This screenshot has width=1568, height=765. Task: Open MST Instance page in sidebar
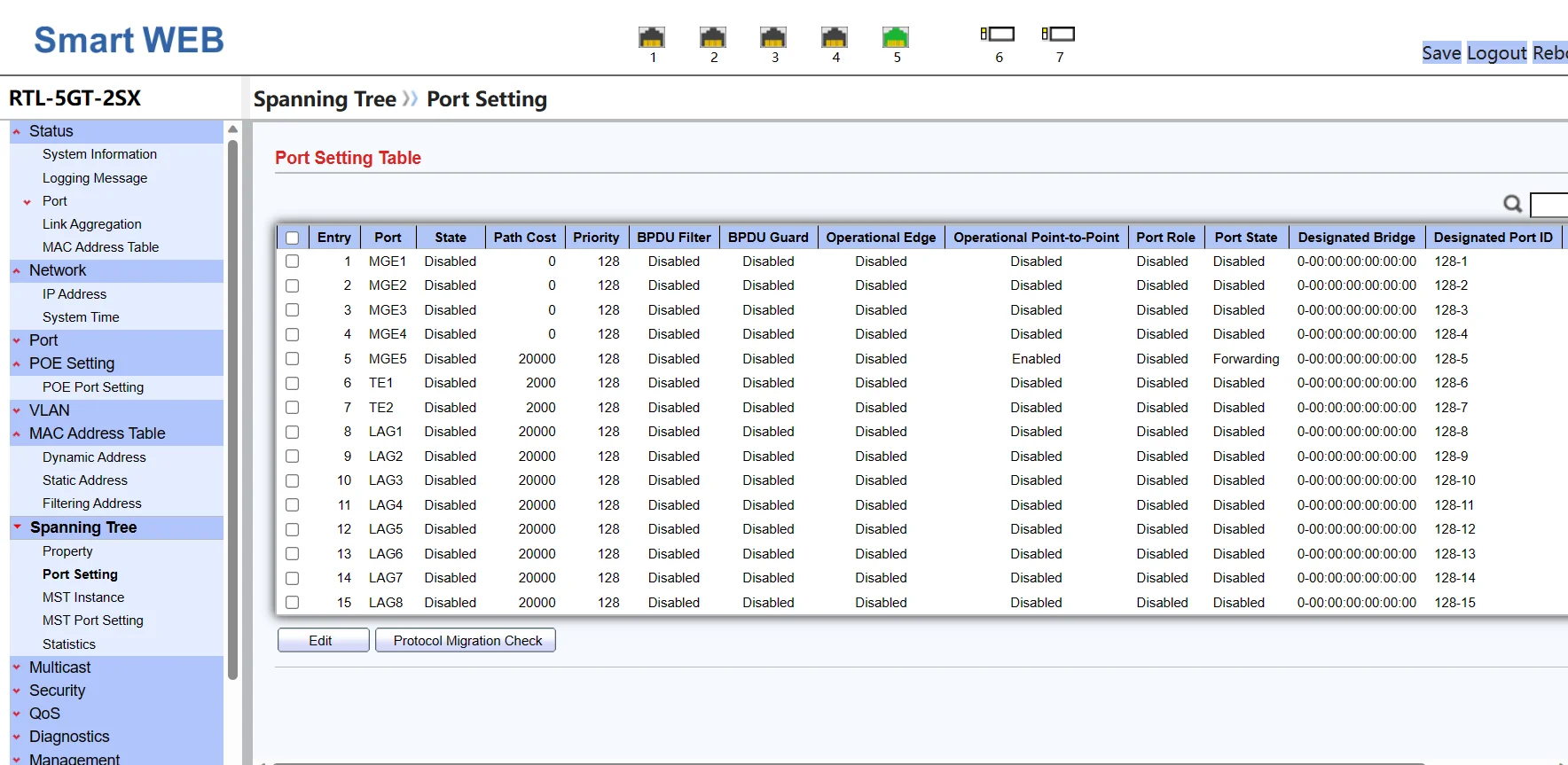(83, 597)
